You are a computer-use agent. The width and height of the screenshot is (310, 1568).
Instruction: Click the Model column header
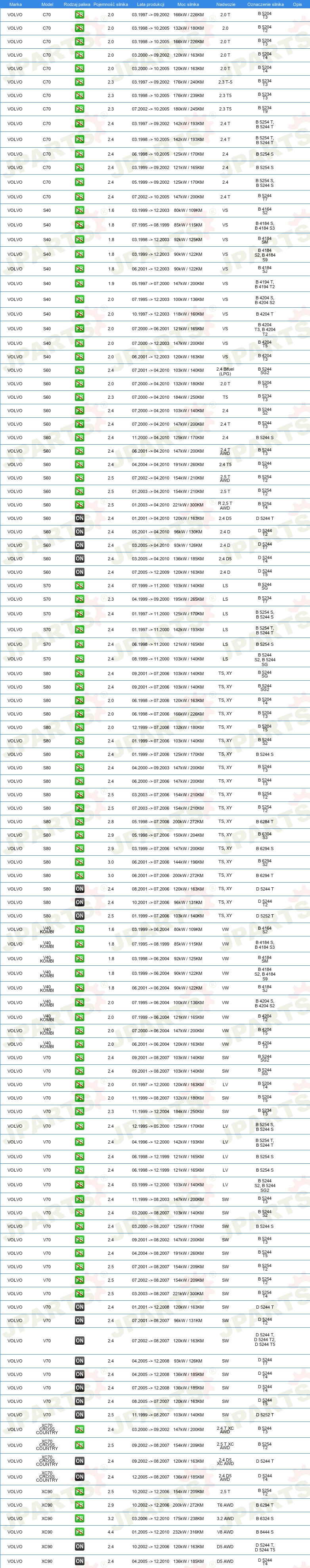[47, 4]
